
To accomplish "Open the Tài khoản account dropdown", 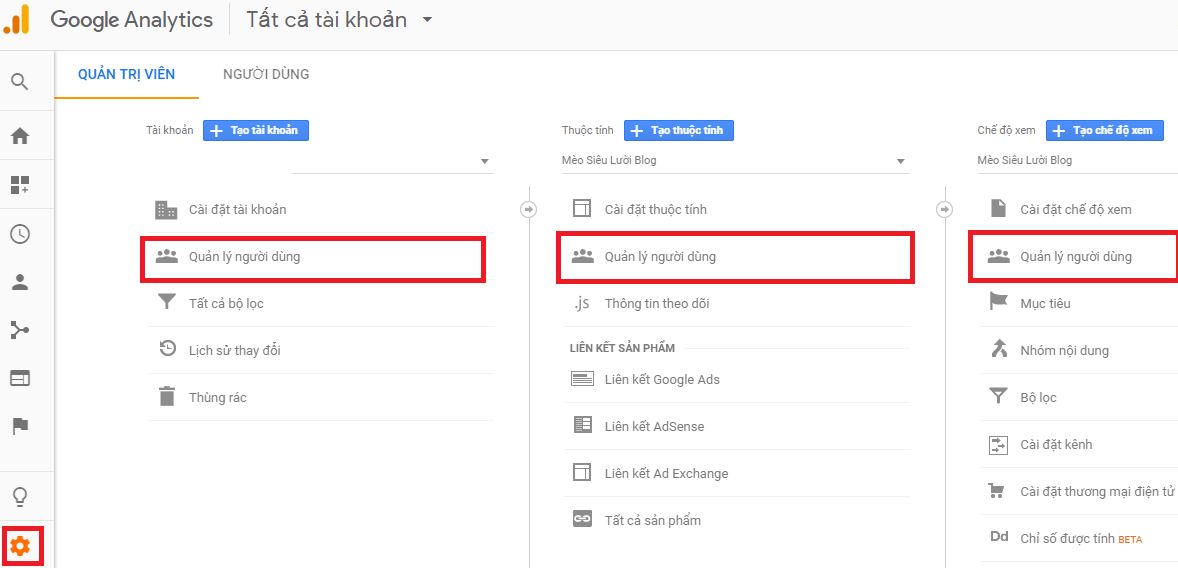I will click(393, 161).
